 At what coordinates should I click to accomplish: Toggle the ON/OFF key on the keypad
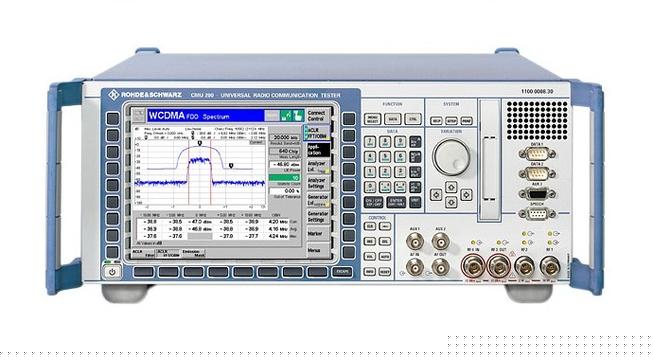click(x=373, y=202)
